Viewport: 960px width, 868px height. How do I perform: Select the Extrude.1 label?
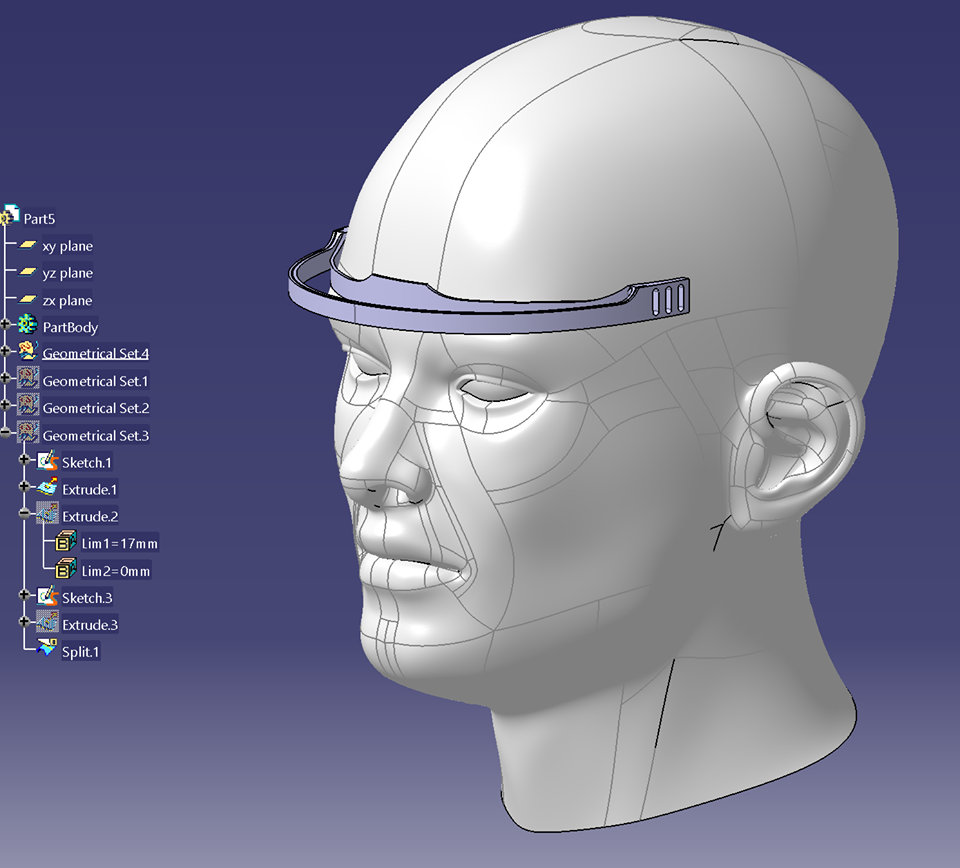[89, 490]
